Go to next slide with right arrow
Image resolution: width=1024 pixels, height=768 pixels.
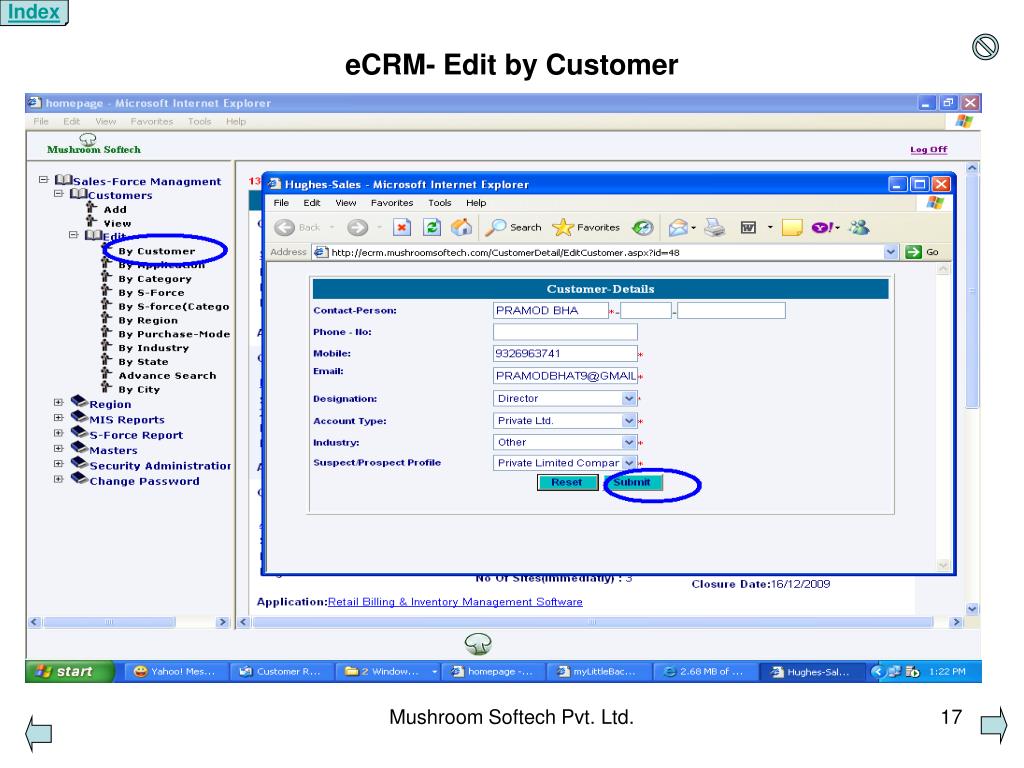pyautogui.click(x=994, y=724)
